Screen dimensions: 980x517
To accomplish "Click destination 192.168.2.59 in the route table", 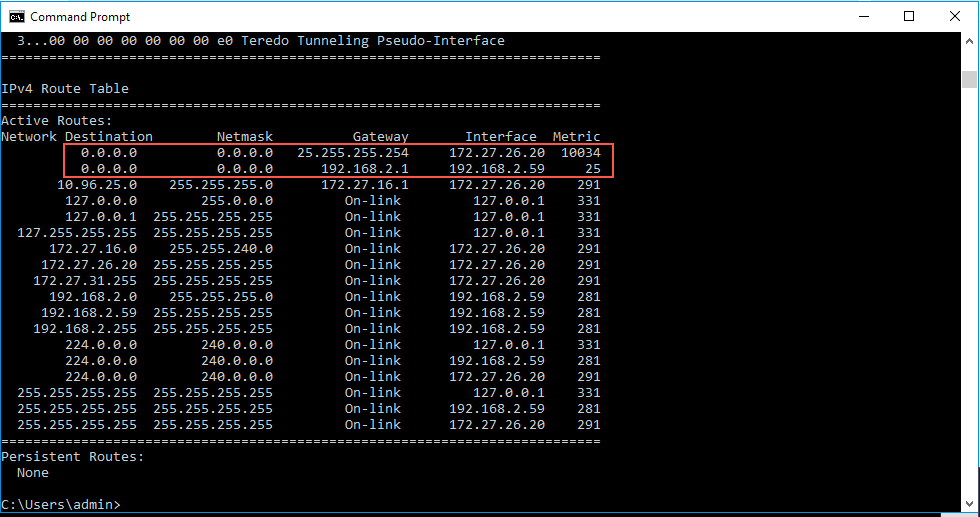I will [x=89, y=313].
